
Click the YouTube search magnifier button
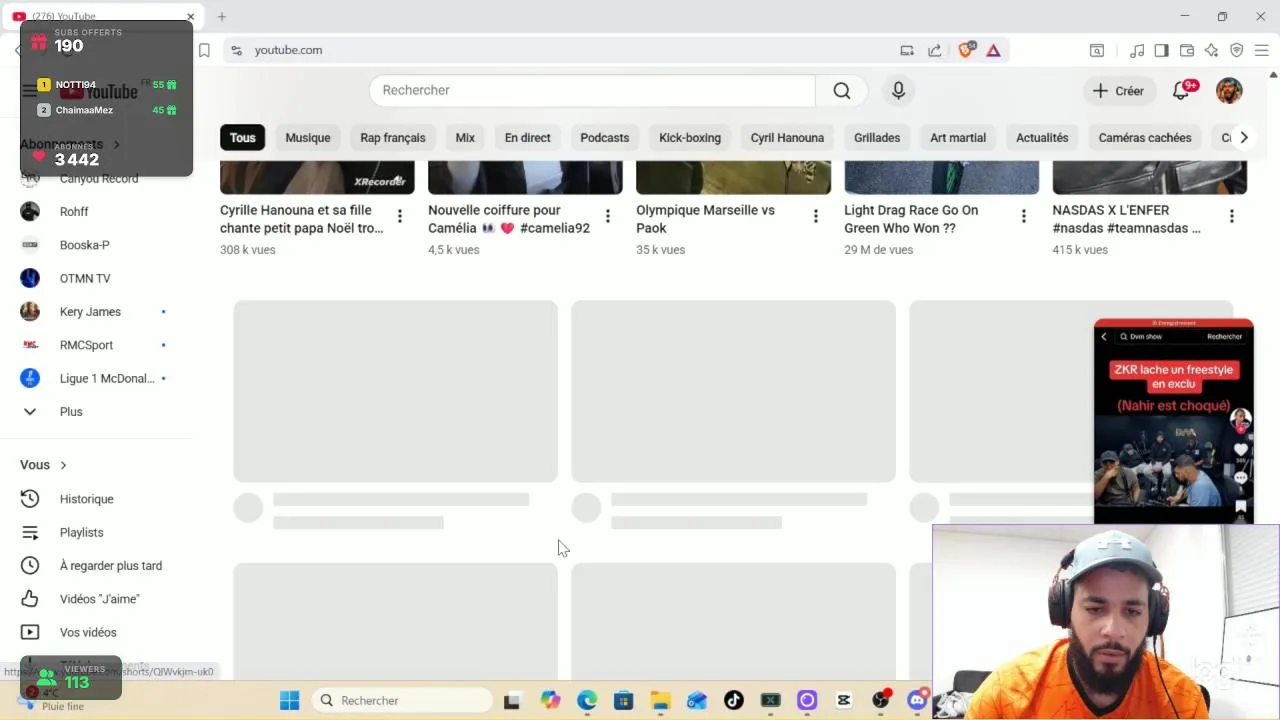pos(842,90)
